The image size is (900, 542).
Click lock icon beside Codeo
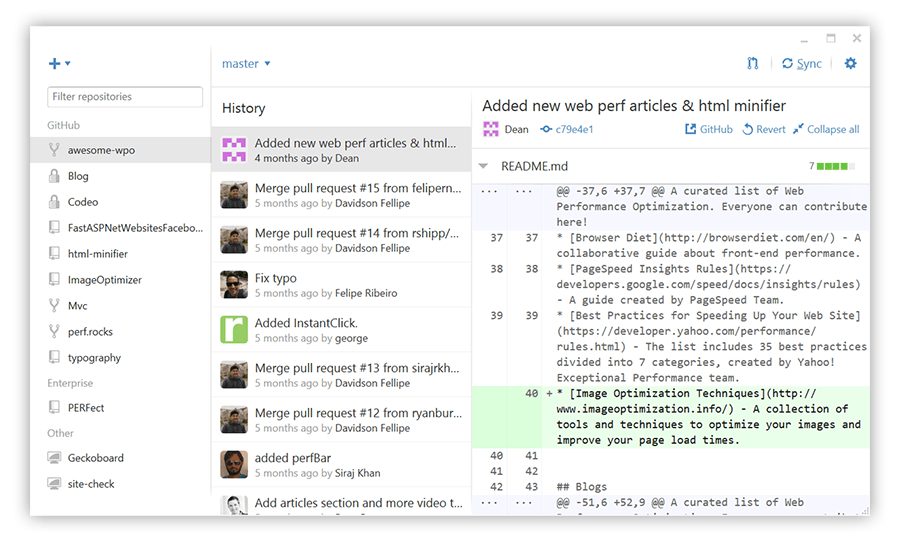tap(54, 202)
